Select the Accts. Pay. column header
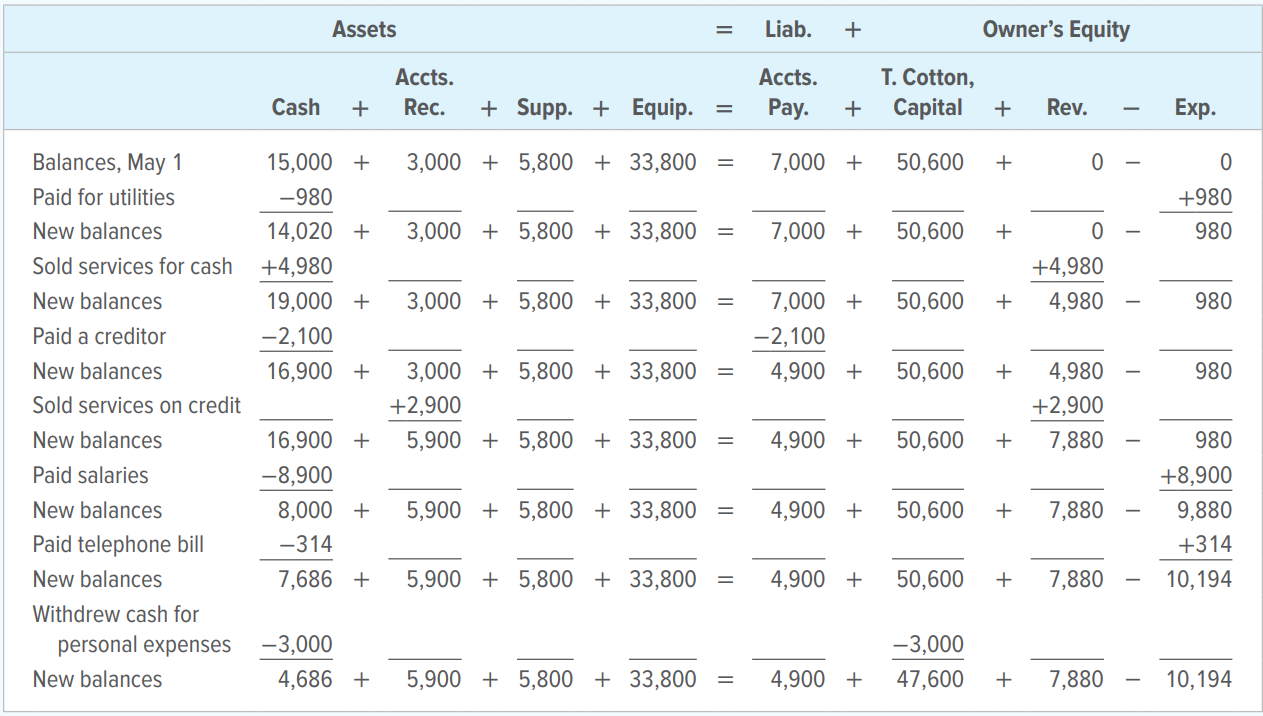The width and height of the screenshot is (1263, 716). tap(788, 93)
